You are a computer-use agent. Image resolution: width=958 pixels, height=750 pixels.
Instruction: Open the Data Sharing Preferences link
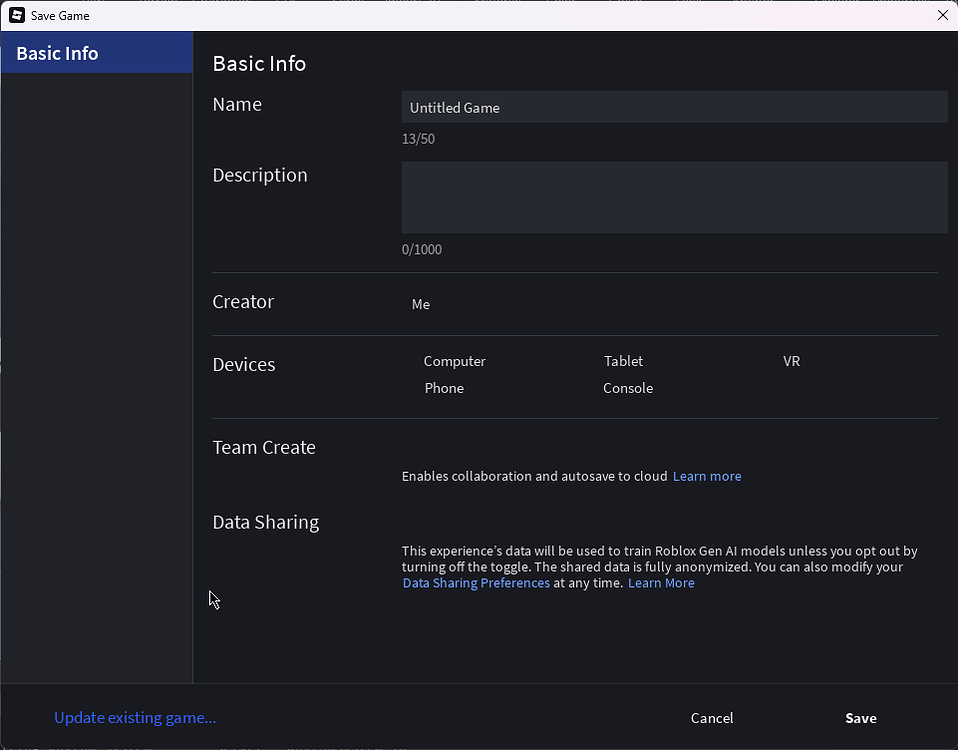tap(476, 583)
